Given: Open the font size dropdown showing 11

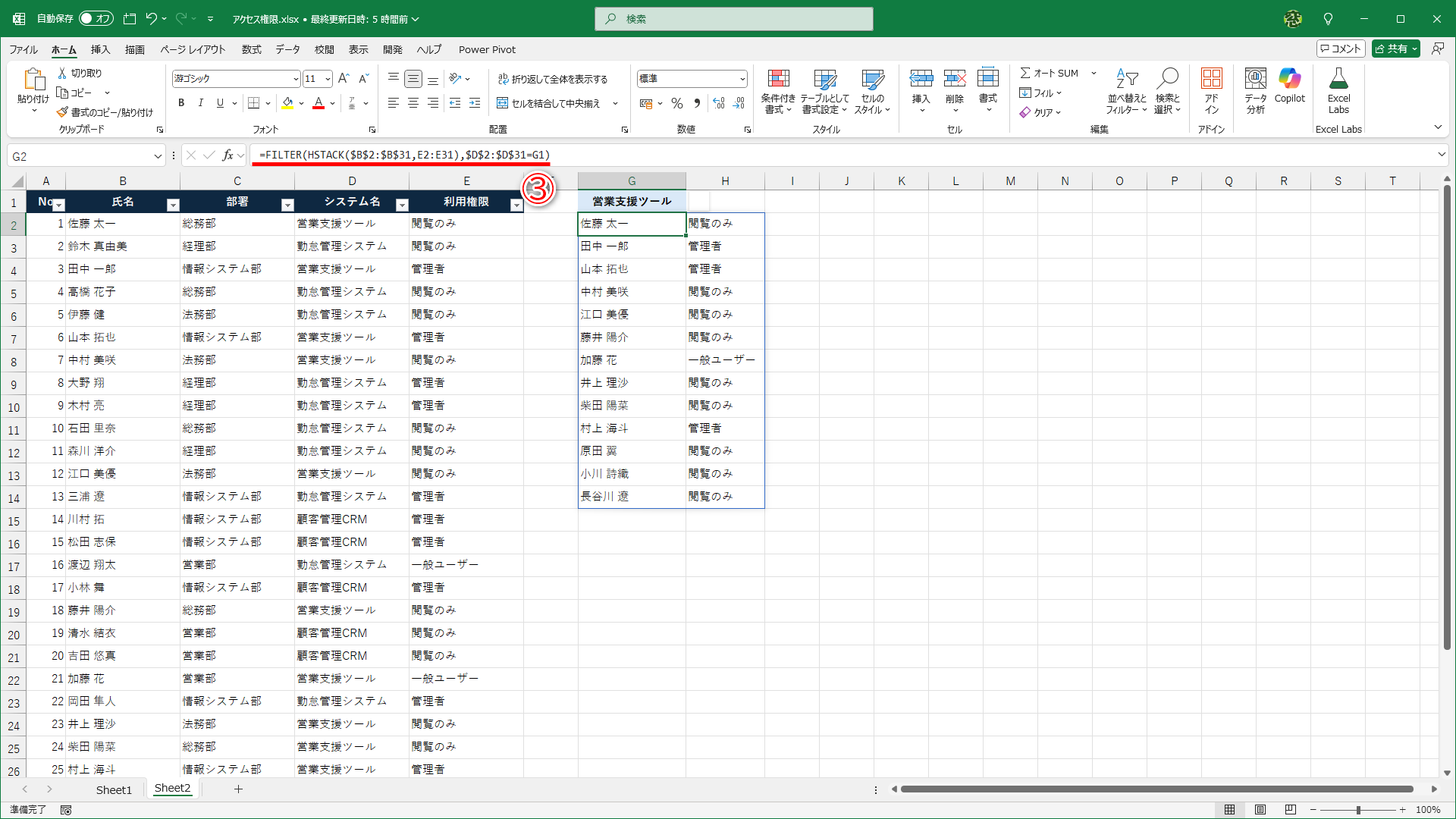Looking at the screenshot, I should (x=328, y=78).
